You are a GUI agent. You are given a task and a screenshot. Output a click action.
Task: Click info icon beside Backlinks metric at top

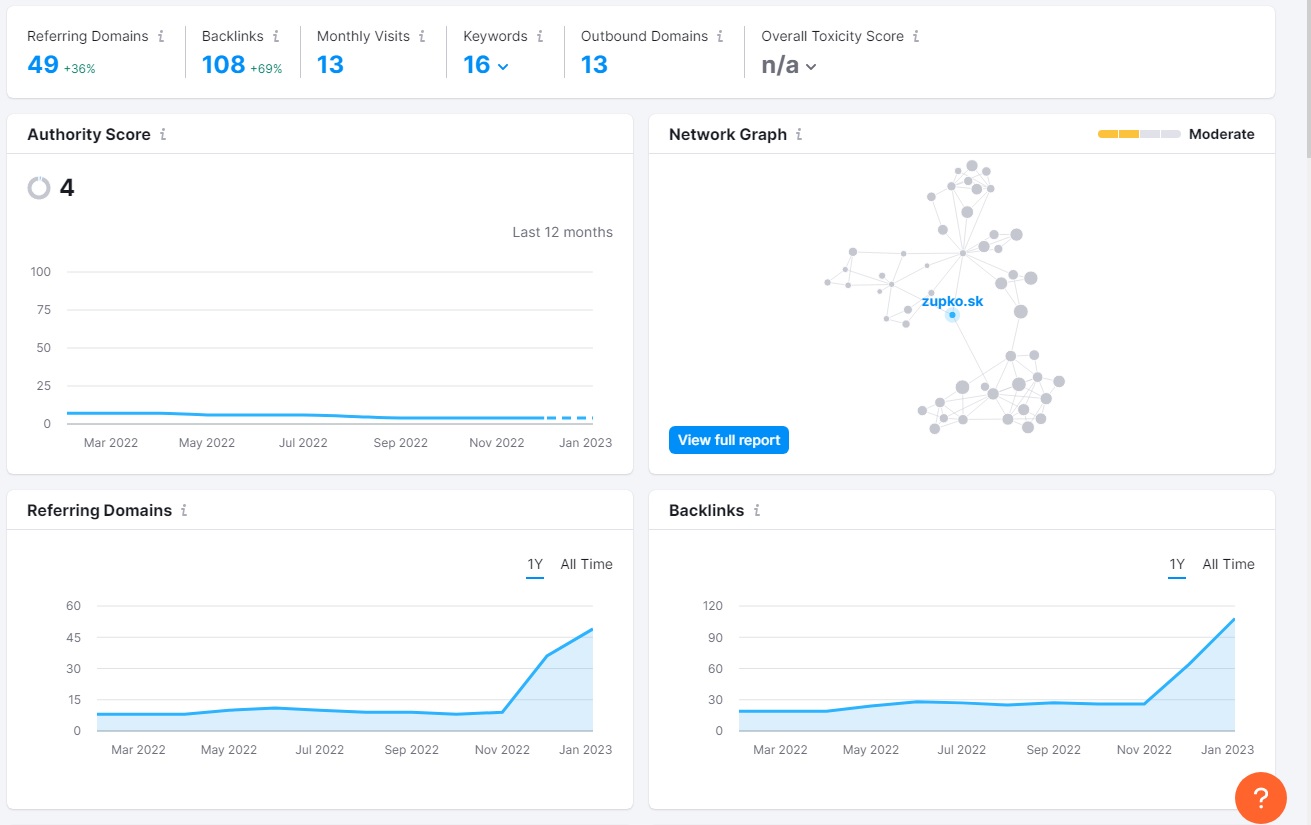pos(276,36)
